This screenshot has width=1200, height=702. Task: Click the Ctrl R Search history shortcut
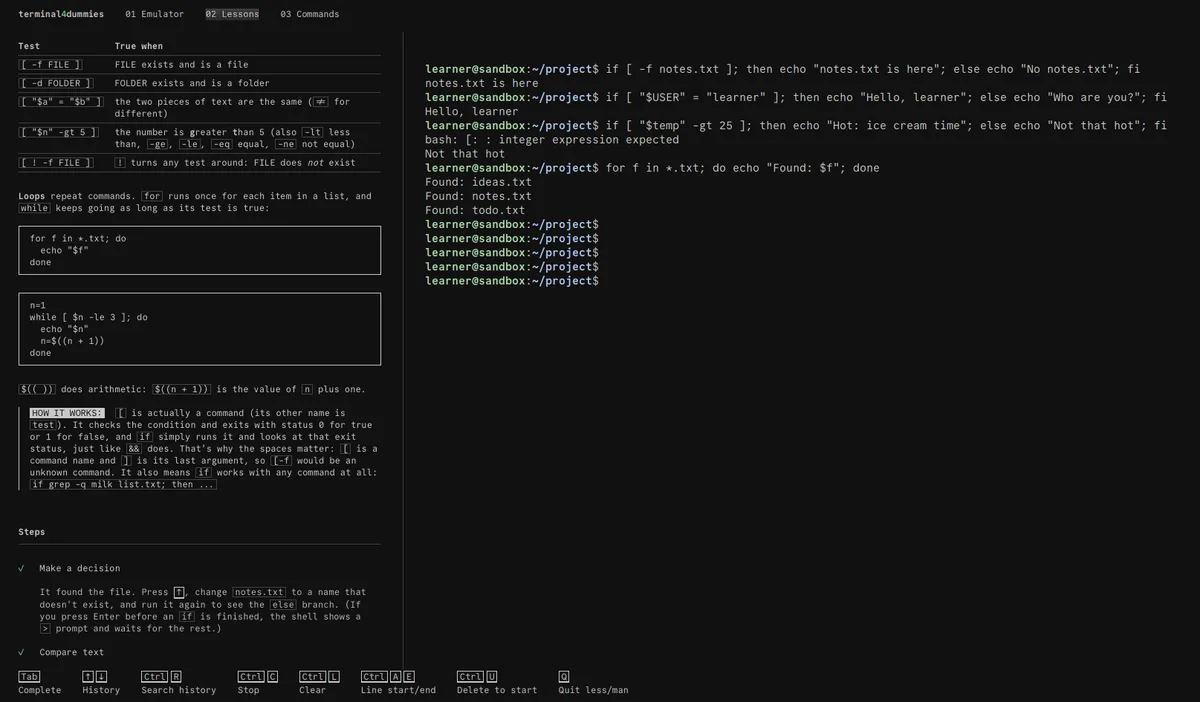tap(178, 683)
